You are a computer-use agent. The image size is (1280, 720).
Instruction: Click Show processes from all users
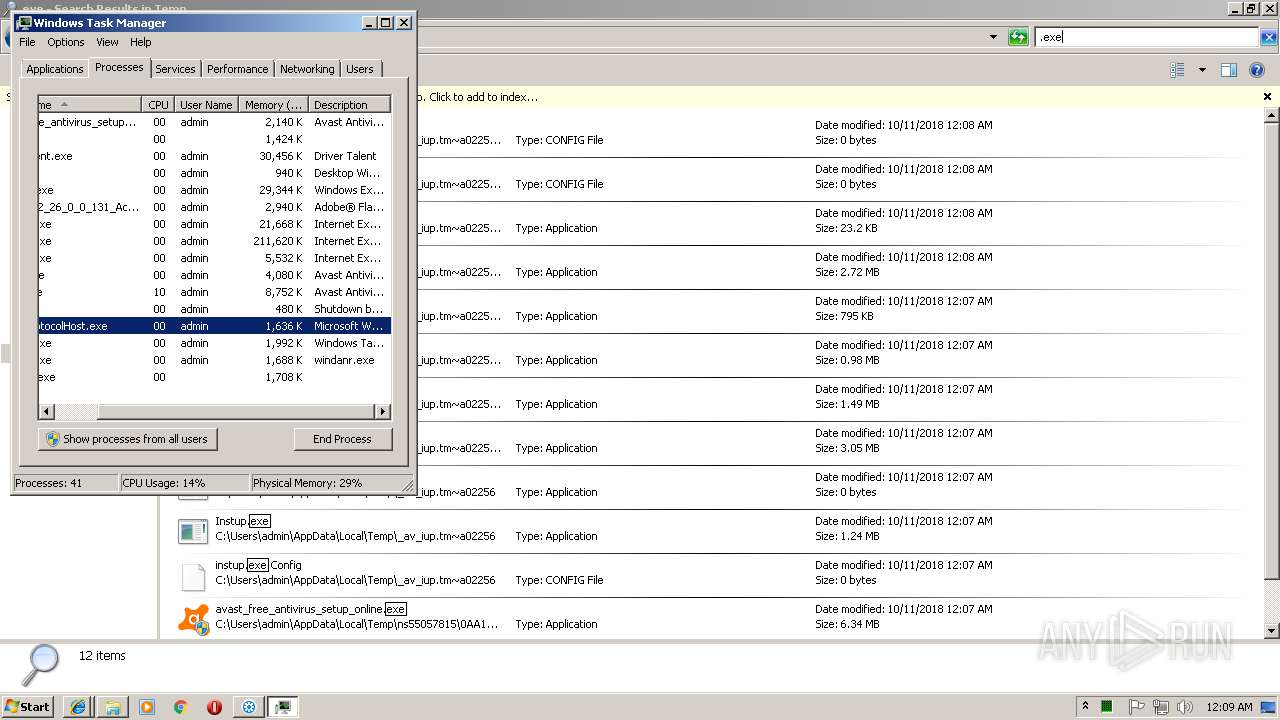128,439
